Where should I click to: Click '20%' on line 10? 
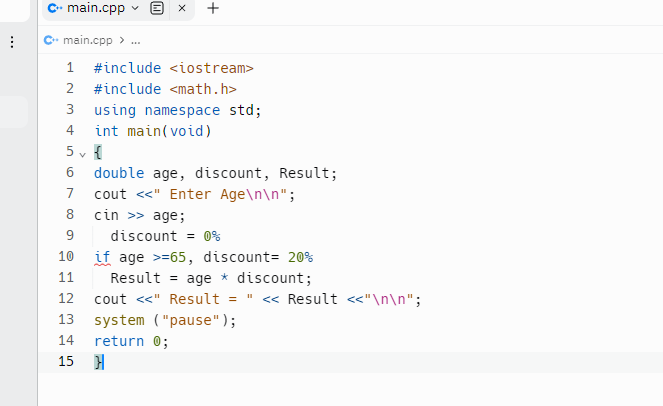tap(301, 257)
